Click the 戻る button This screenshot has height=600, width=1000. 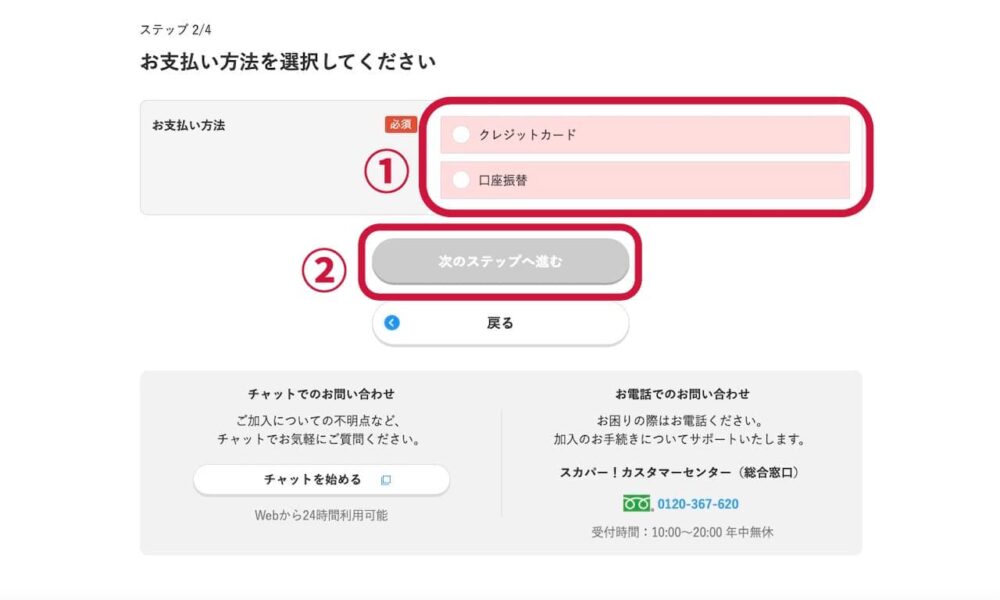[501, 323]
